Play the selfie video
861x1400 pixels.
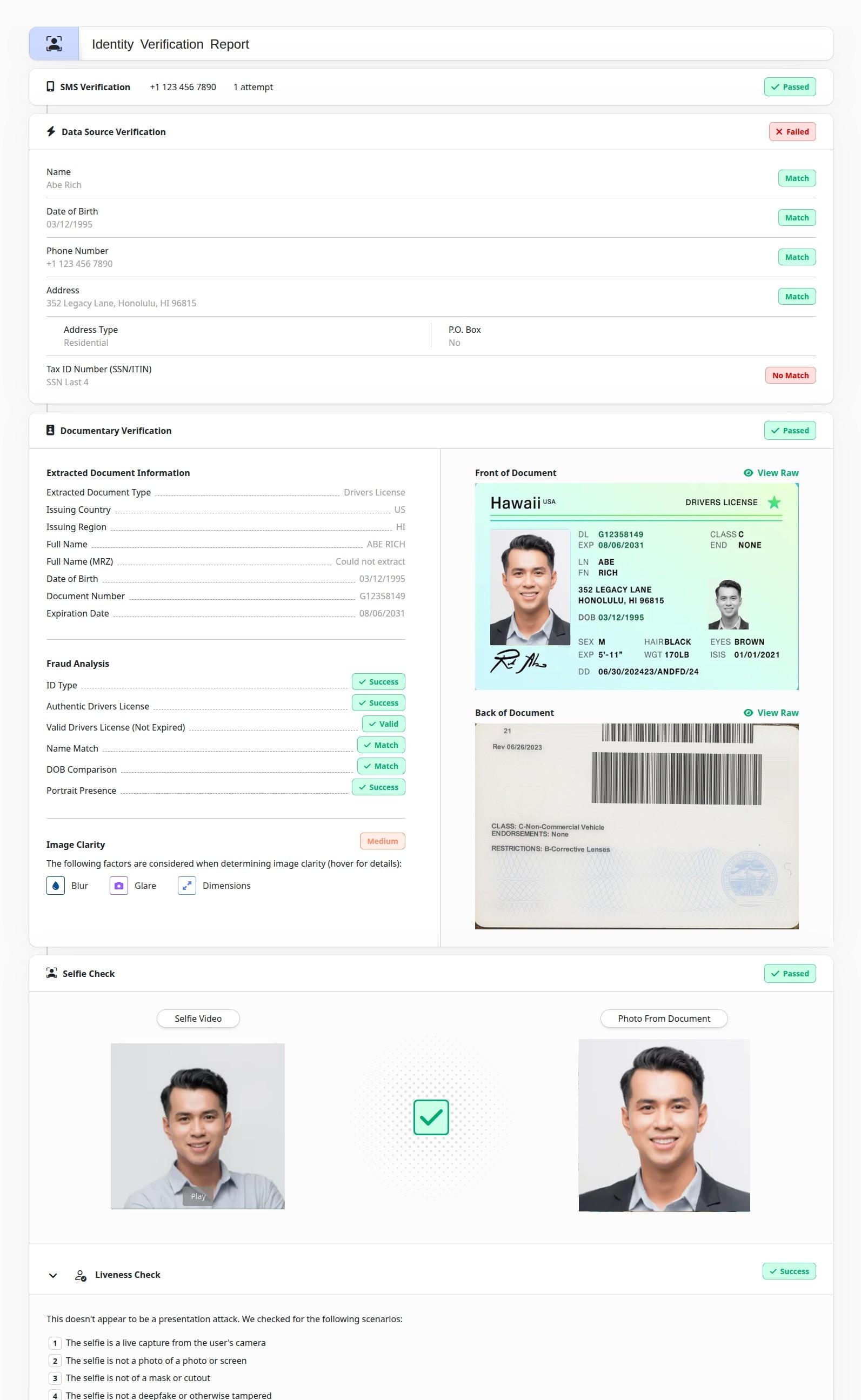click(198, 1196)
